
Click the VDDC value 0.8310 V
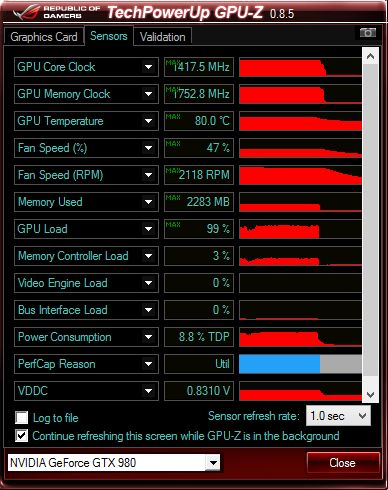(x=199, y=391)
